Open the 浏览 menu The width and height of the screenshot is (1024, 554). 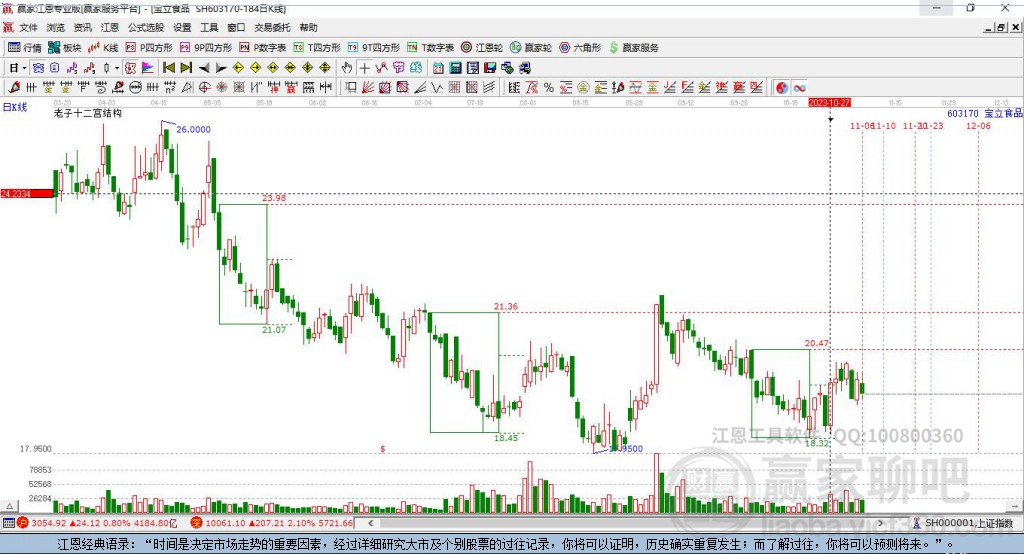(x=56, y=27)
